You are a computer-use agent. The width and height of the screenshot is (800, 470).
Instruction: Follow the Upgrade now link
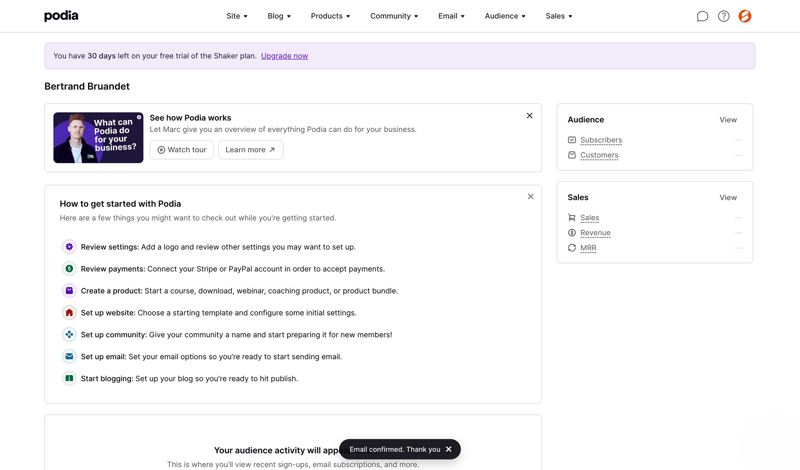point(285,56)
